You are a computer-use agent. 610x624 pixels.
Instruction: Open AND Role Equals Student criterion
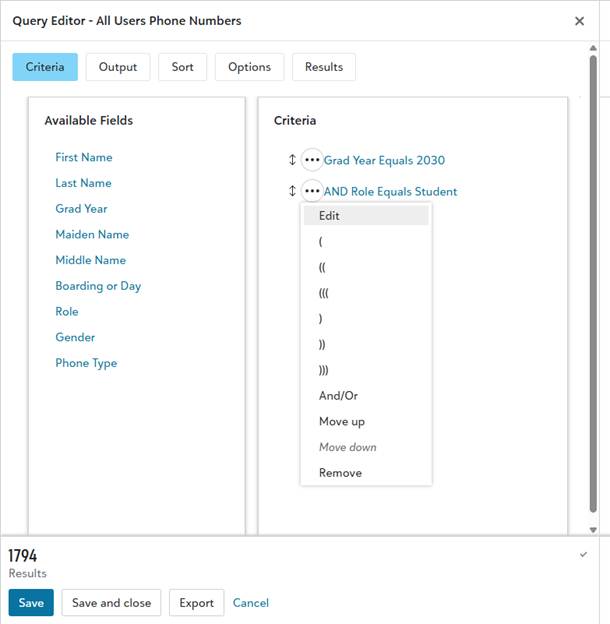pyautogui.click(x=390, y=191)
